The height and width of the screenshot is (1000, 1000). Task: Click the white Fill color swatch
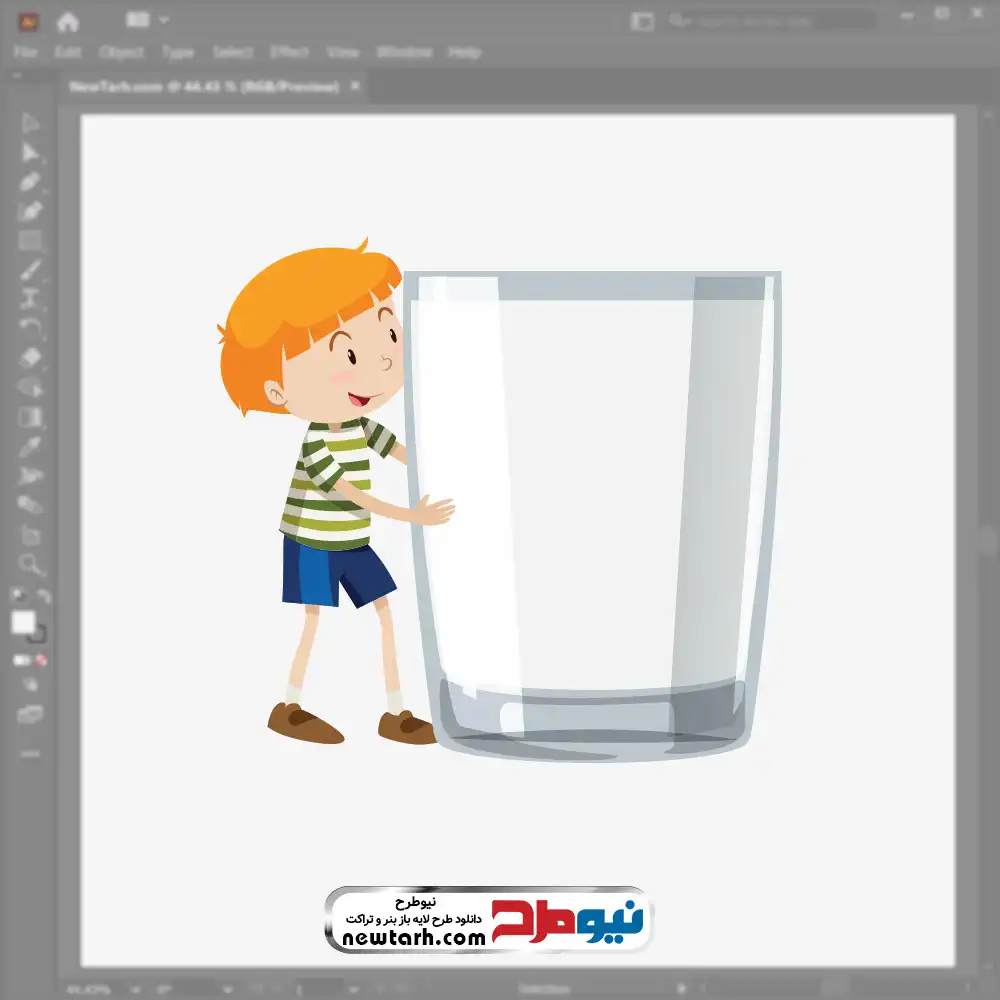coord(24,623)
